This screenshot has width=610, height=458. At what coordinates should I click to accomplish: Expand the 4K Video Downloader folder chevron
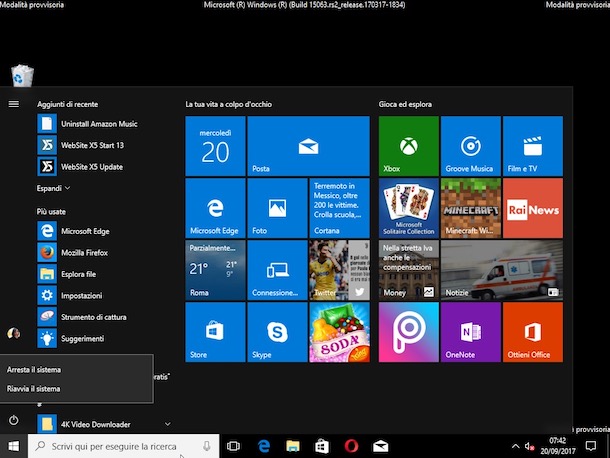tap(167, 424)
